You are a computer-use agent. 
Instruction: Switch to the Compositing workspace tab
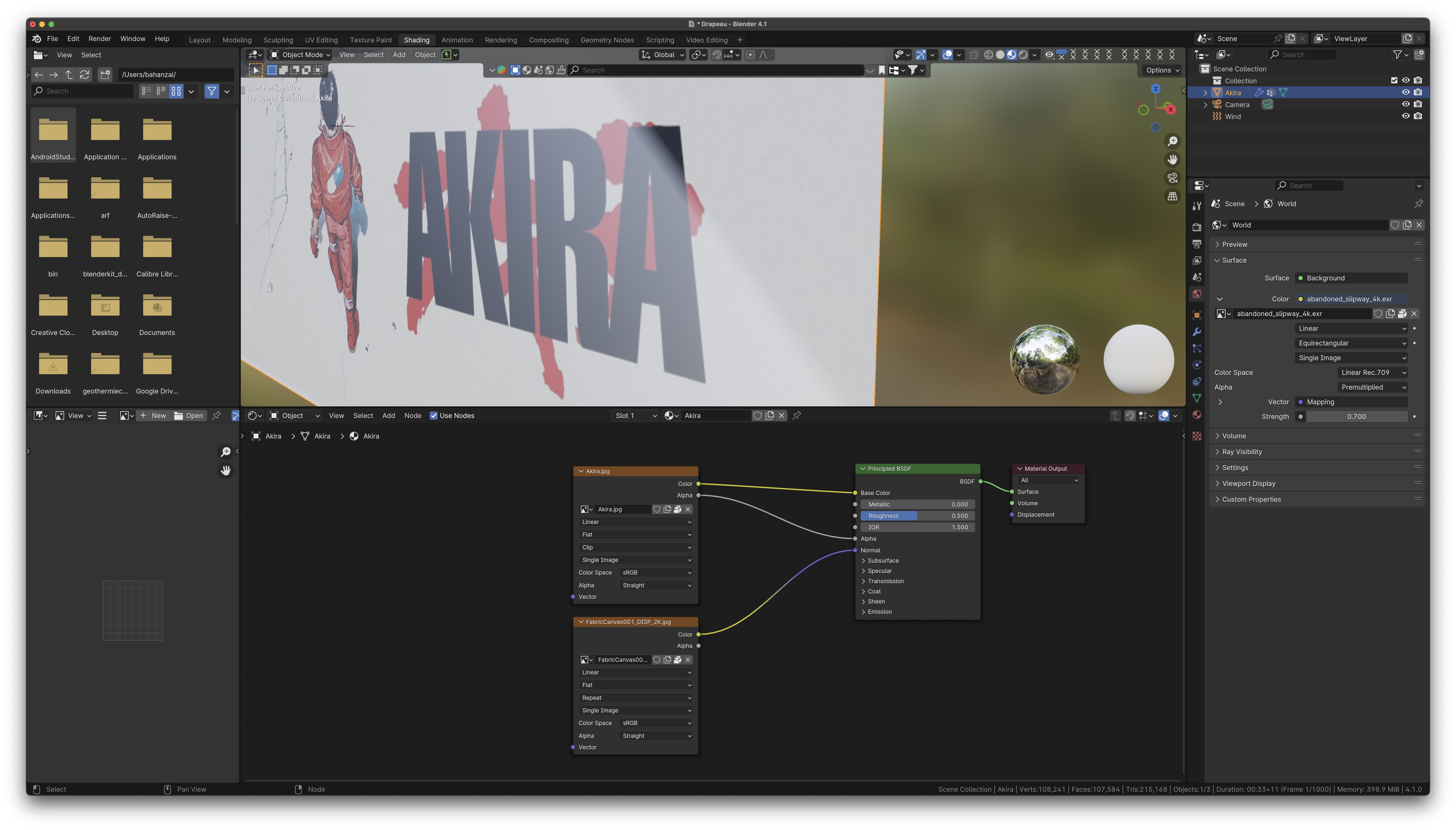tap(548, 40)
